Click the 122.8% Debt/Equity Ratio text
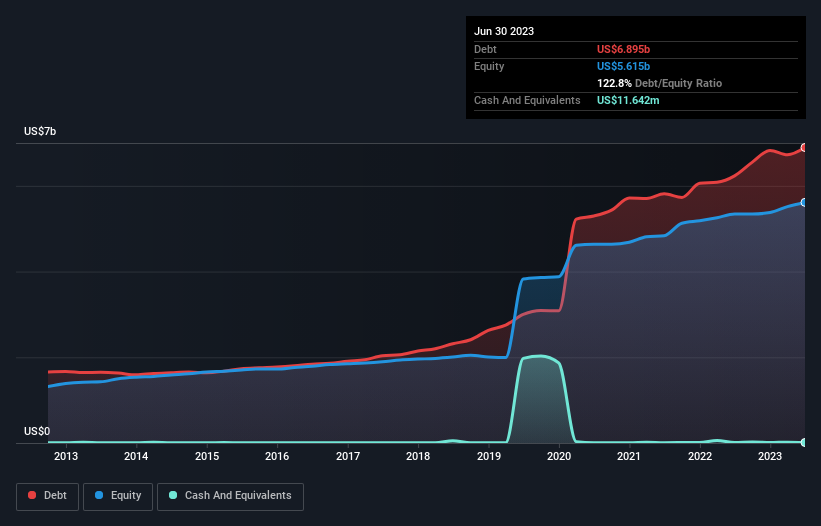 tap(659, 83)
